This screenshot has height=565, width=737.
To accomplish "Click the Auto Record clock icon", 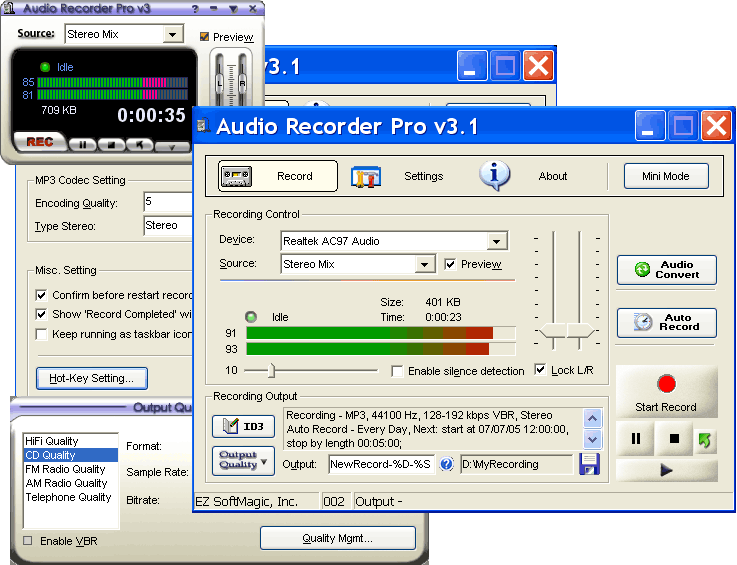I will pyautogui.click(x=643, y=322).
